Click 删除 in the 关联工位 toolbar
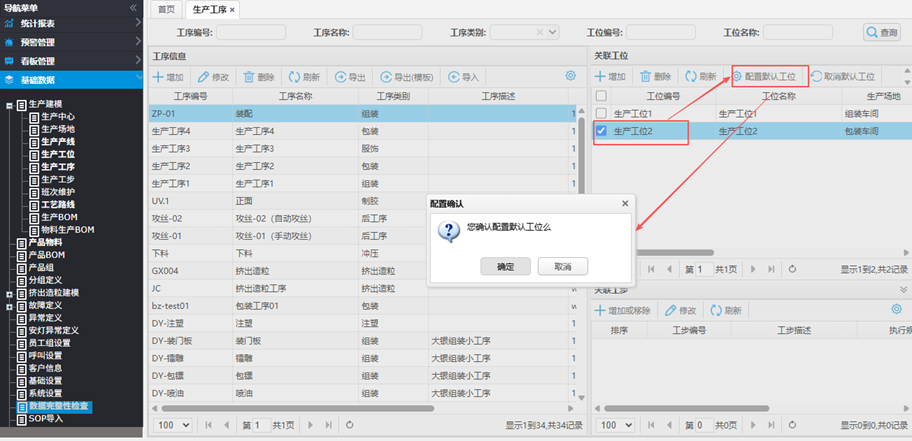Screen dimensions: 912x441 [x=656, y=77]
